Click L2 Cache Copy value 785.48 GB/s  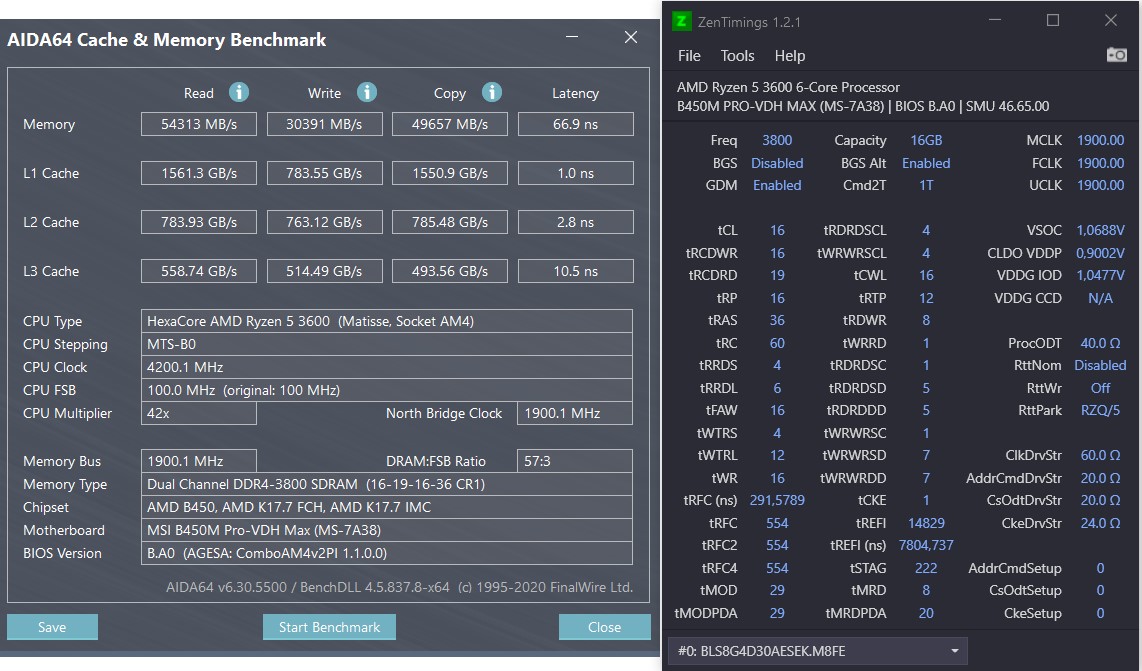coord(449,222)
